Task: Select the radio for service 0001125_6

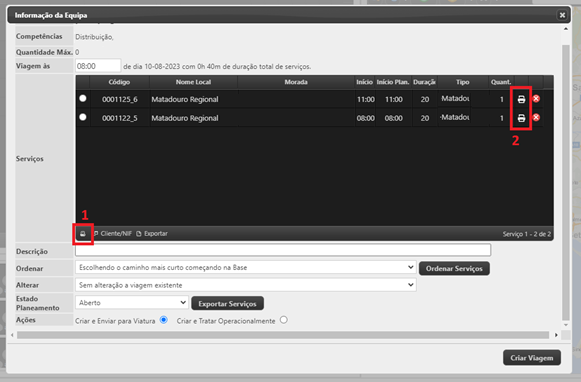Action: [x=83, y=99]
